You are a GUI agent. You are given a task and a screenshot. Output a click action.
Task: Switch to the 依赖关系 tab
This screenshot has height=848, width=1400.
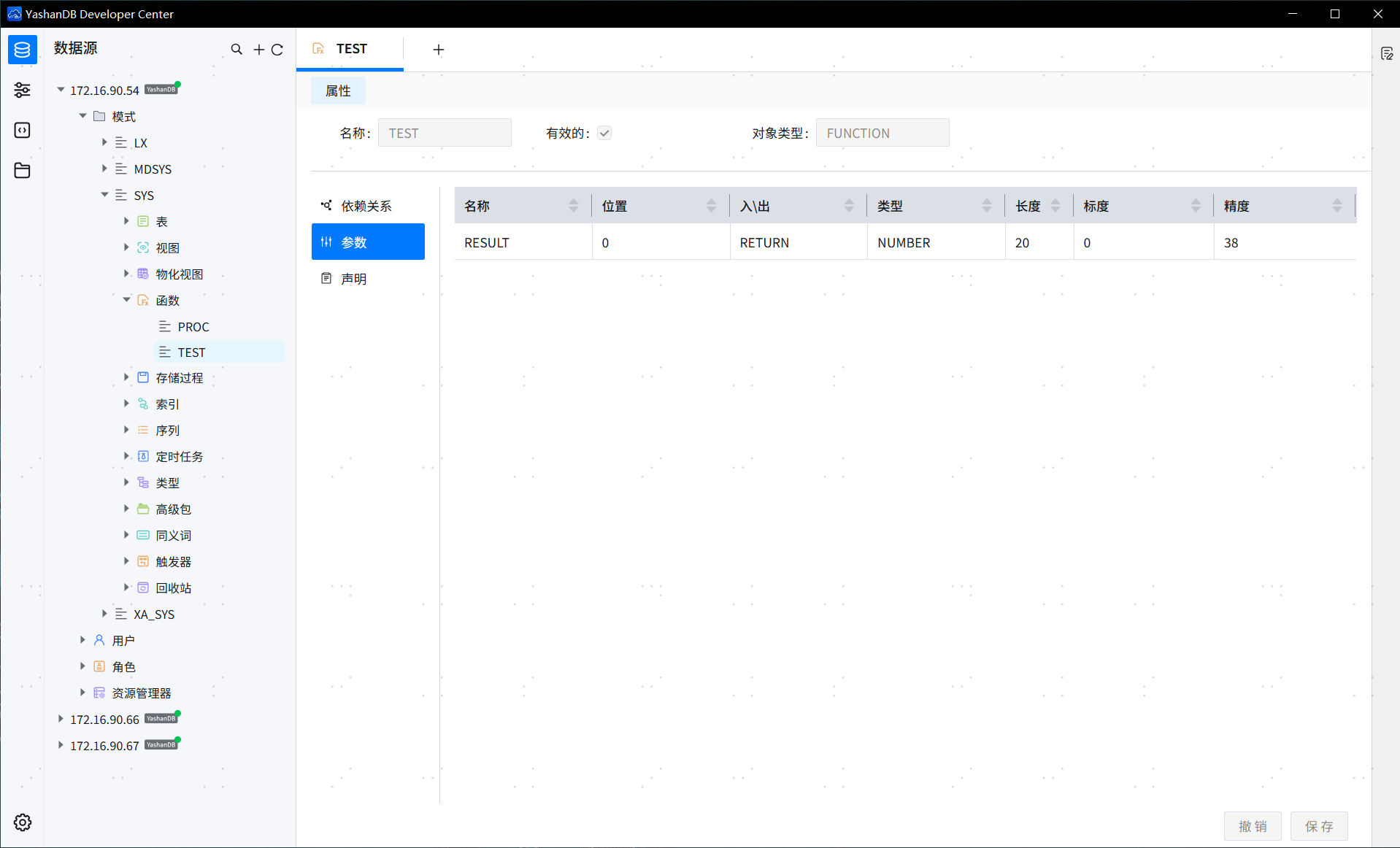(x=368, y=206)
